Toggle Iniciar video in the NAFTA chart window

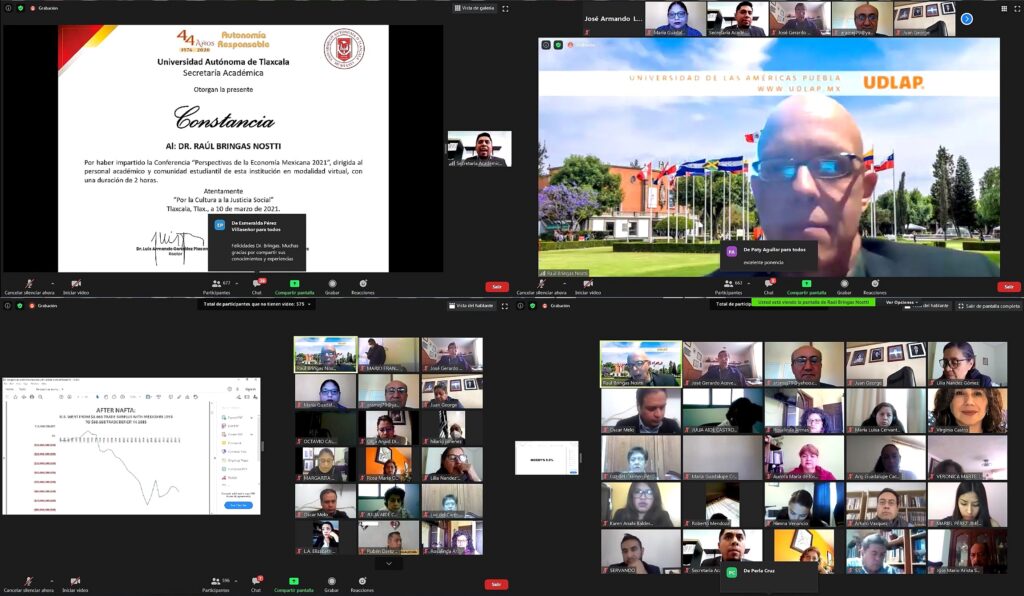(x=74, y=581)
